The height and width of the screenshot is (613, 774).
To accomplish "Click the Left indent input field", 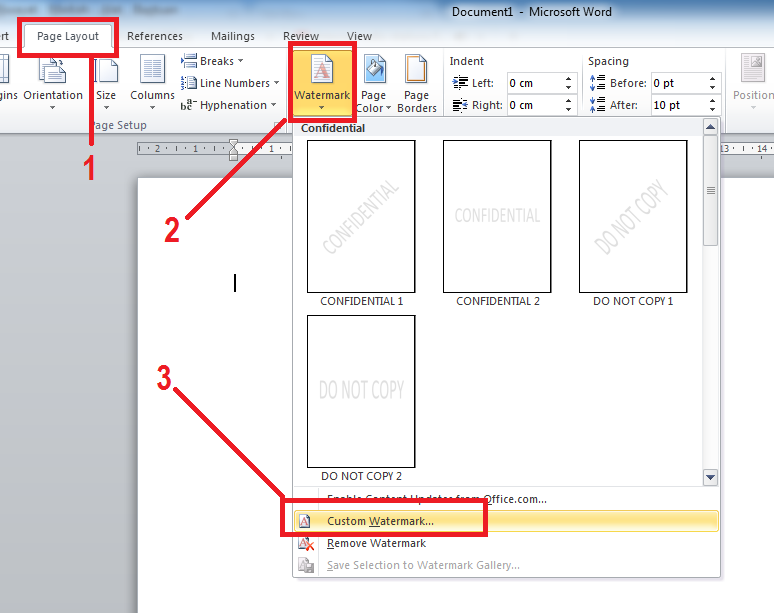I will (534, 83).
